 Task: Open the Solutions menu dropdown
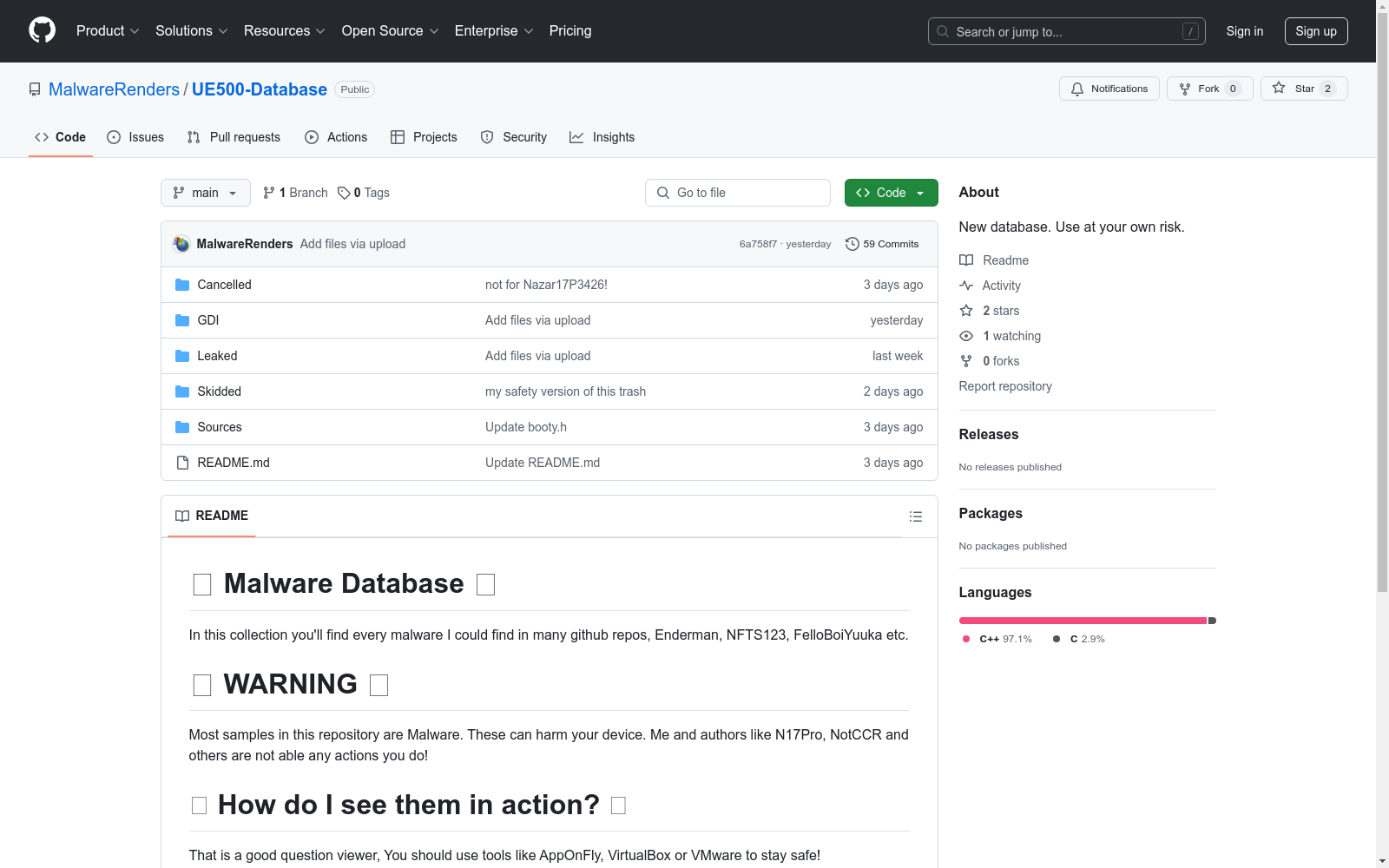(x=192, y=30)
